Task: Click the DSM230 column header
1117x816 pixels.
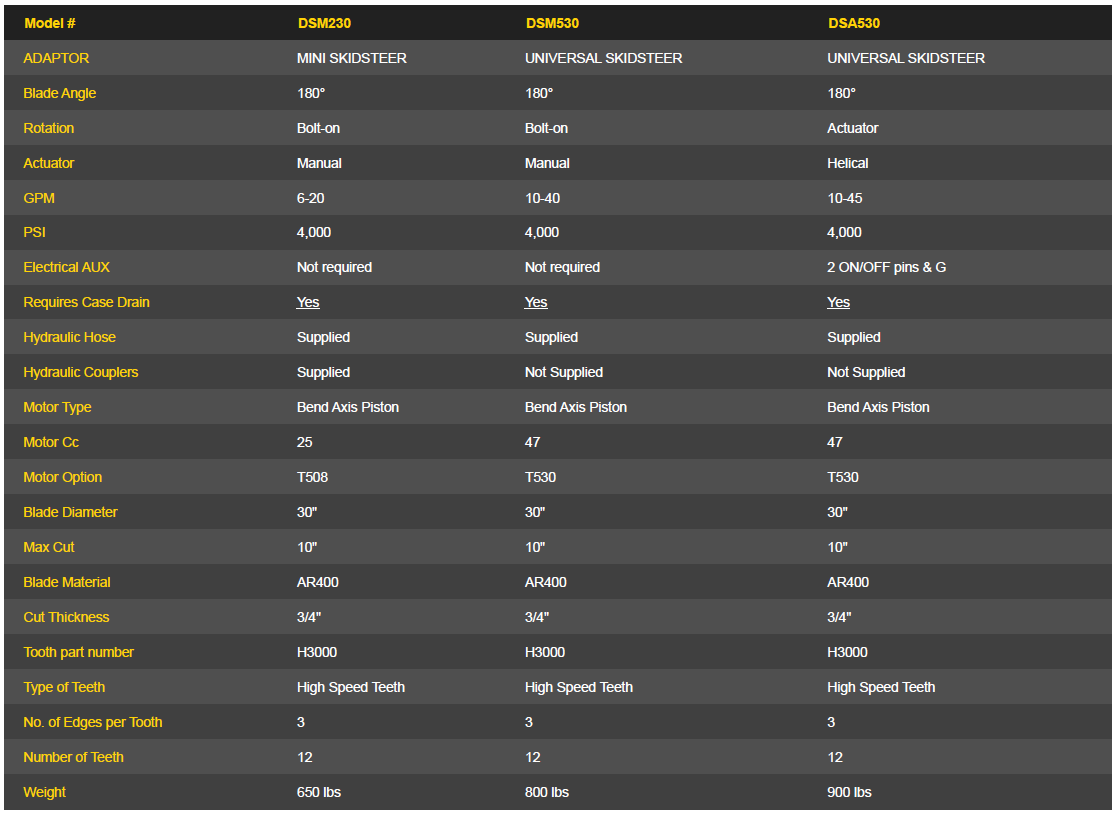Action: point(324,23)
